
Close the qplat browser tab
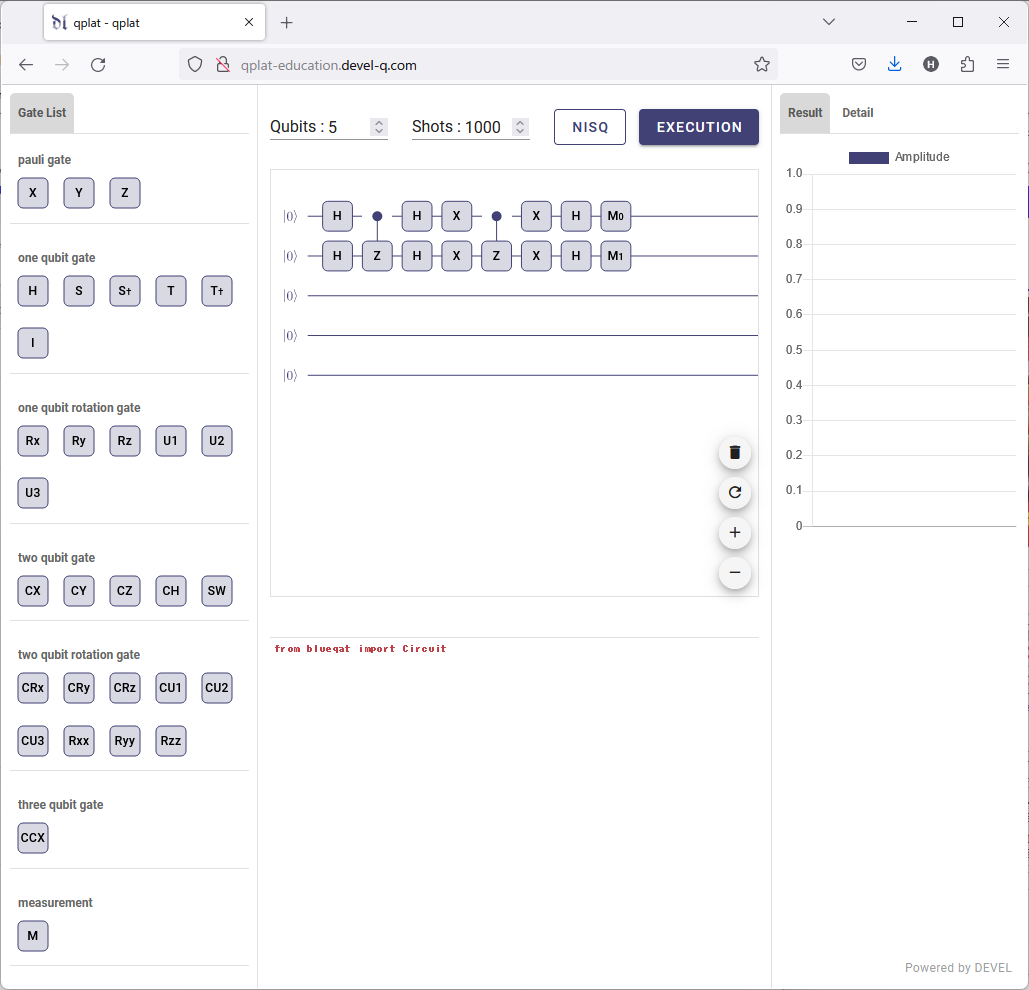(249, 22)
